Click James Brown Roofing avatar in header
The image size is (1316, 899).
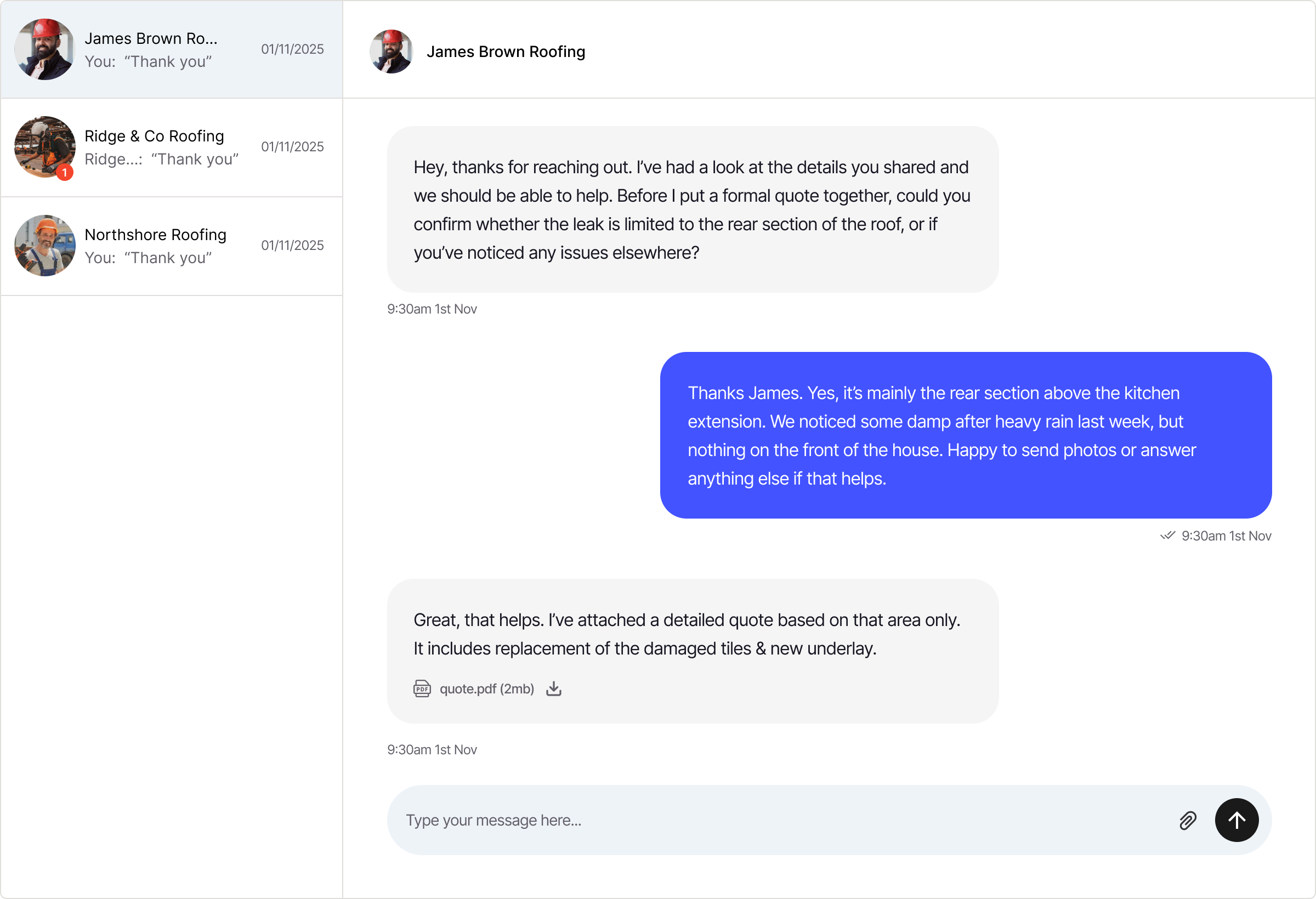tap(392, 52)
